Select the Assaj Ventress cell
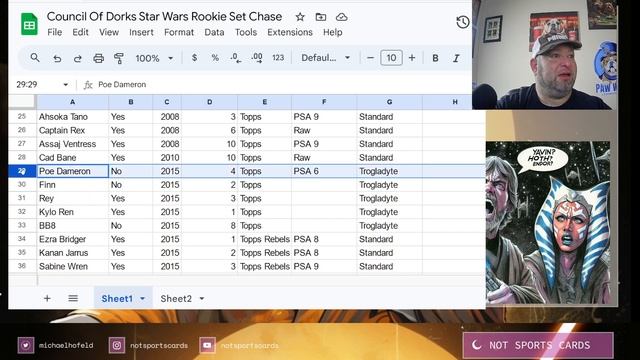The image size is (640, 360). pos(73,144)
